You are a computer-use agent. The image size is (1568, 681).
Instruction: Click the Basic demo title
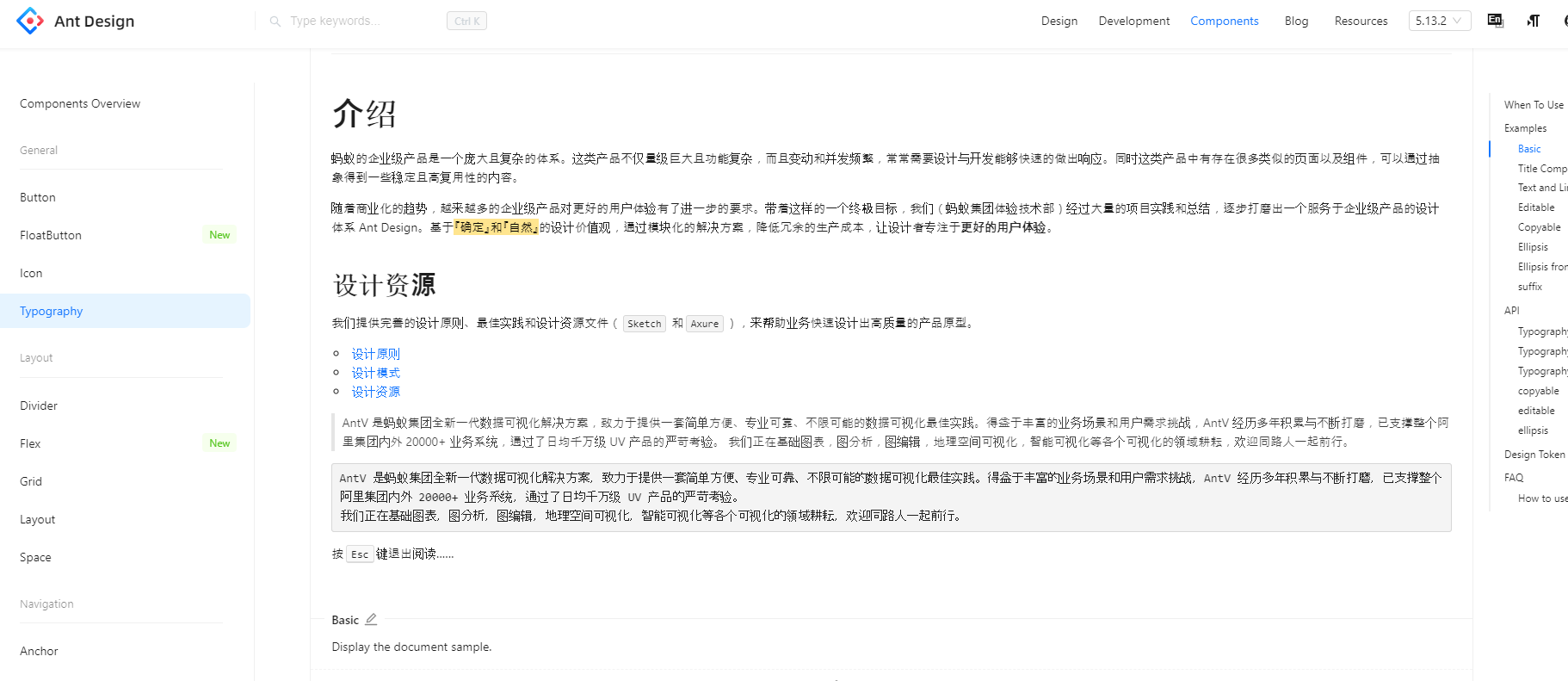point(345,620)
